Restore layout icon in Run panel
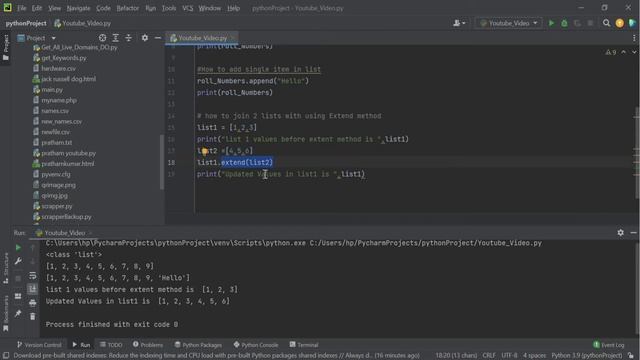Image resolution: width=640 pixels, height=360 pixels. point(18,296)
